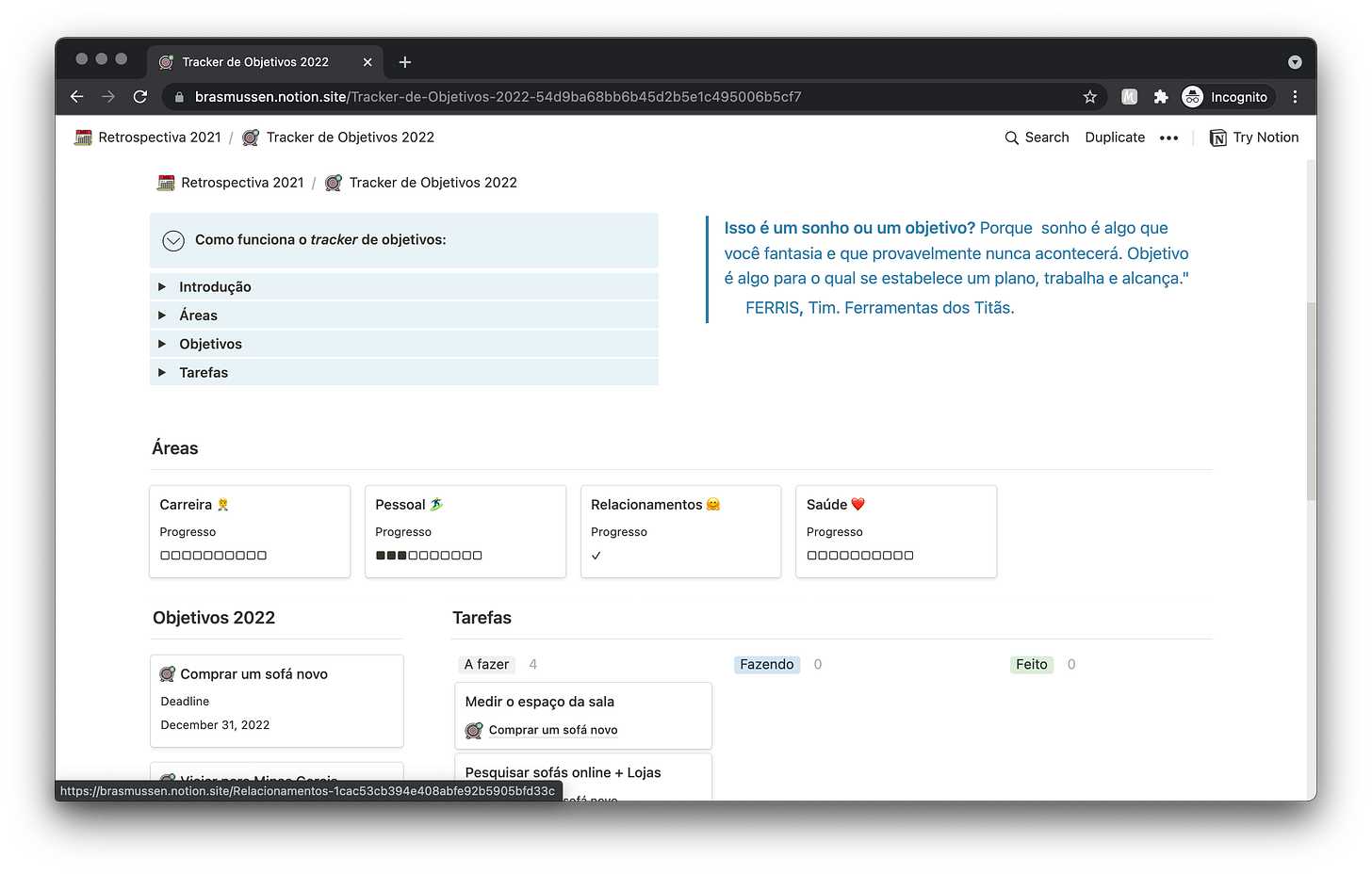Close the Tracker de Objetivos 2022 tab
This screenshot has width=1372, height=874.
pos(367,62)
